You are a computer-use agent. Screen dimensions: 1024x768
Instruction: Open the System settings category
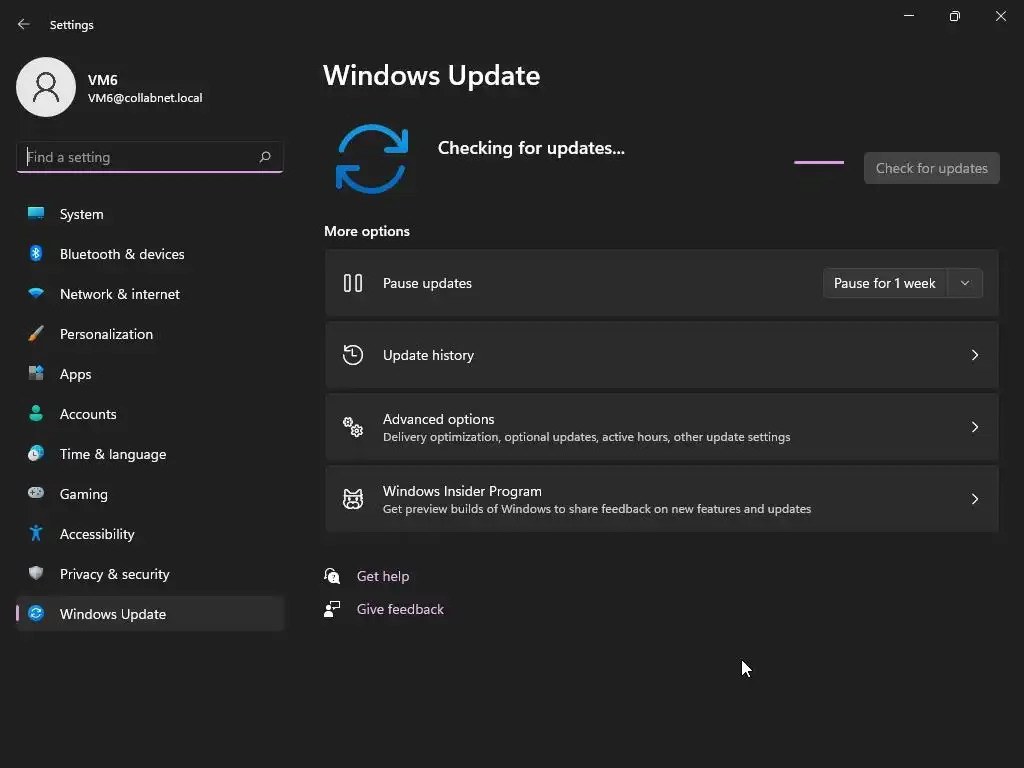click(x=150, y=214)
